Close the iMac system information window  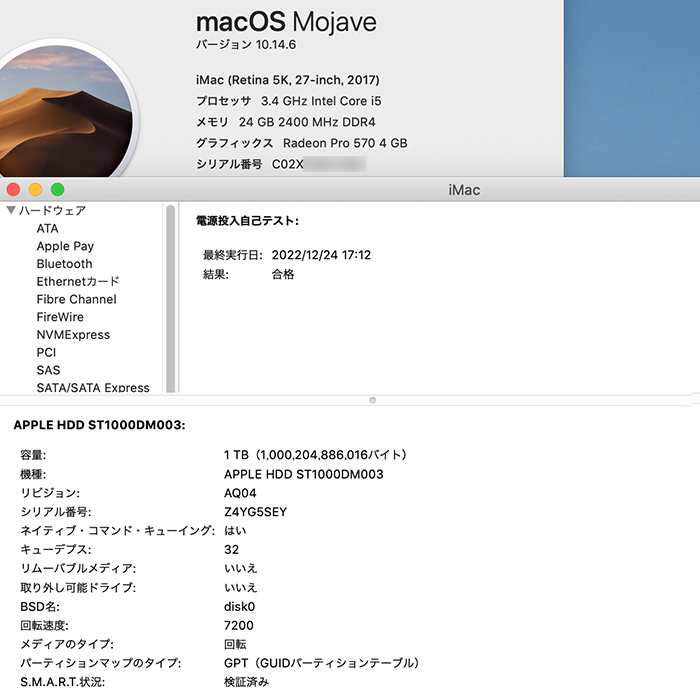(x=13, y=190)
